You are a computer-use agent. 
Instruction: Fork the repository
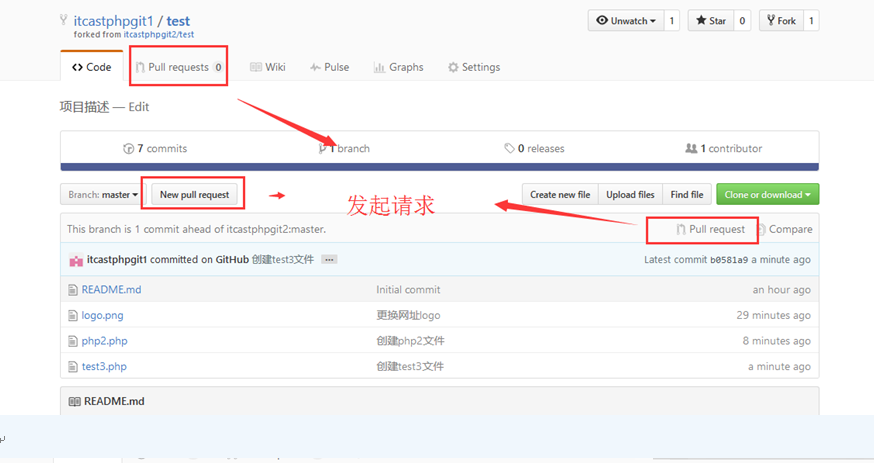tap(781, 21)
